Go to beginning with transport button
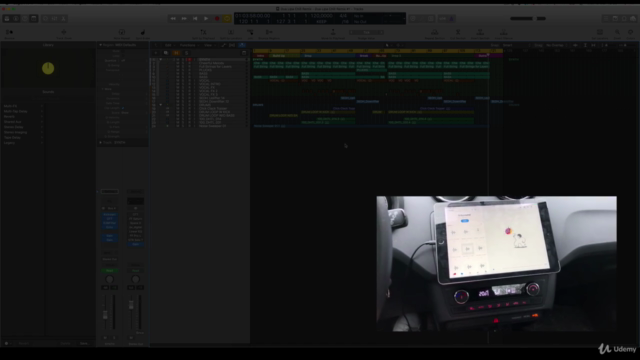Image resolution: width=640 pixels, height=360 pixels. 195,18
